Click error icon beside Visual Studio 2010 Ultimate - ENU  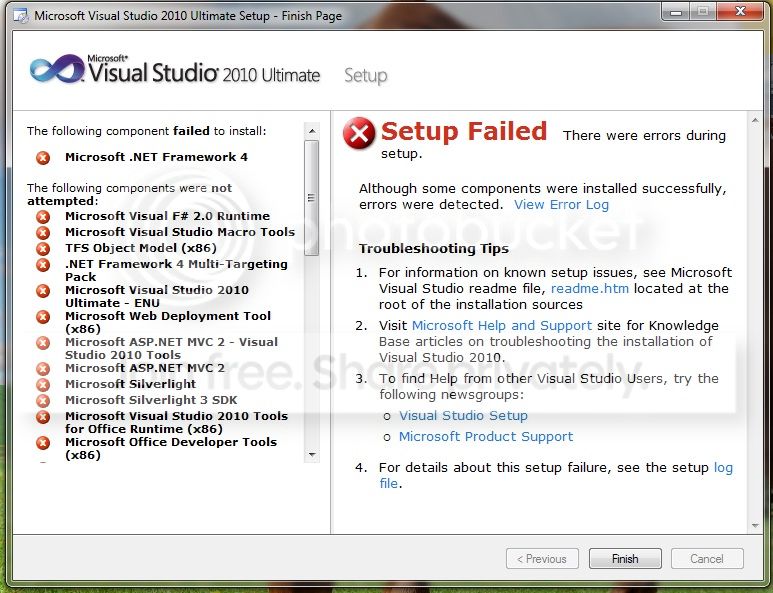(43, 291)
